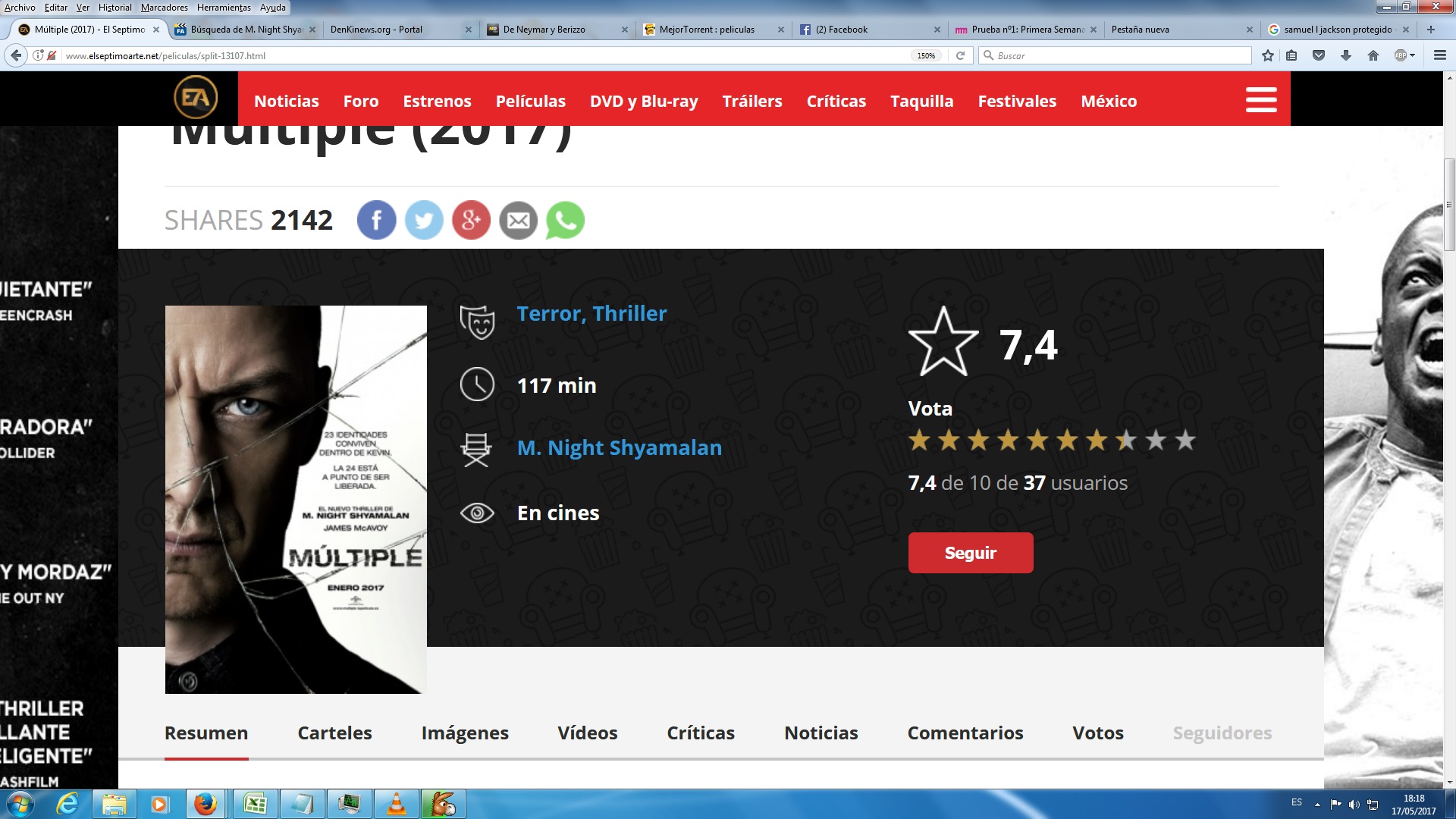Screen dimensions: 1456x819
Task: Click the 150% zoom indicator
Action: [926, 55]
